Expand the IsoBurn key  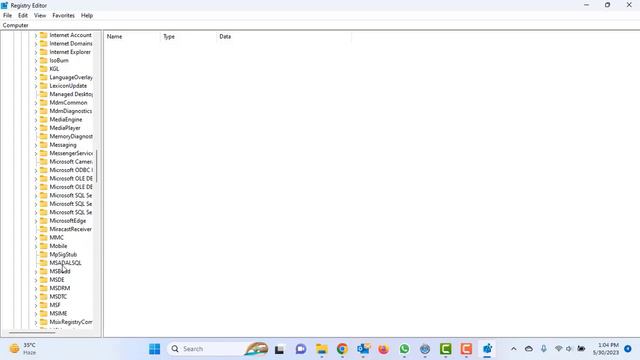coord(36,61)
